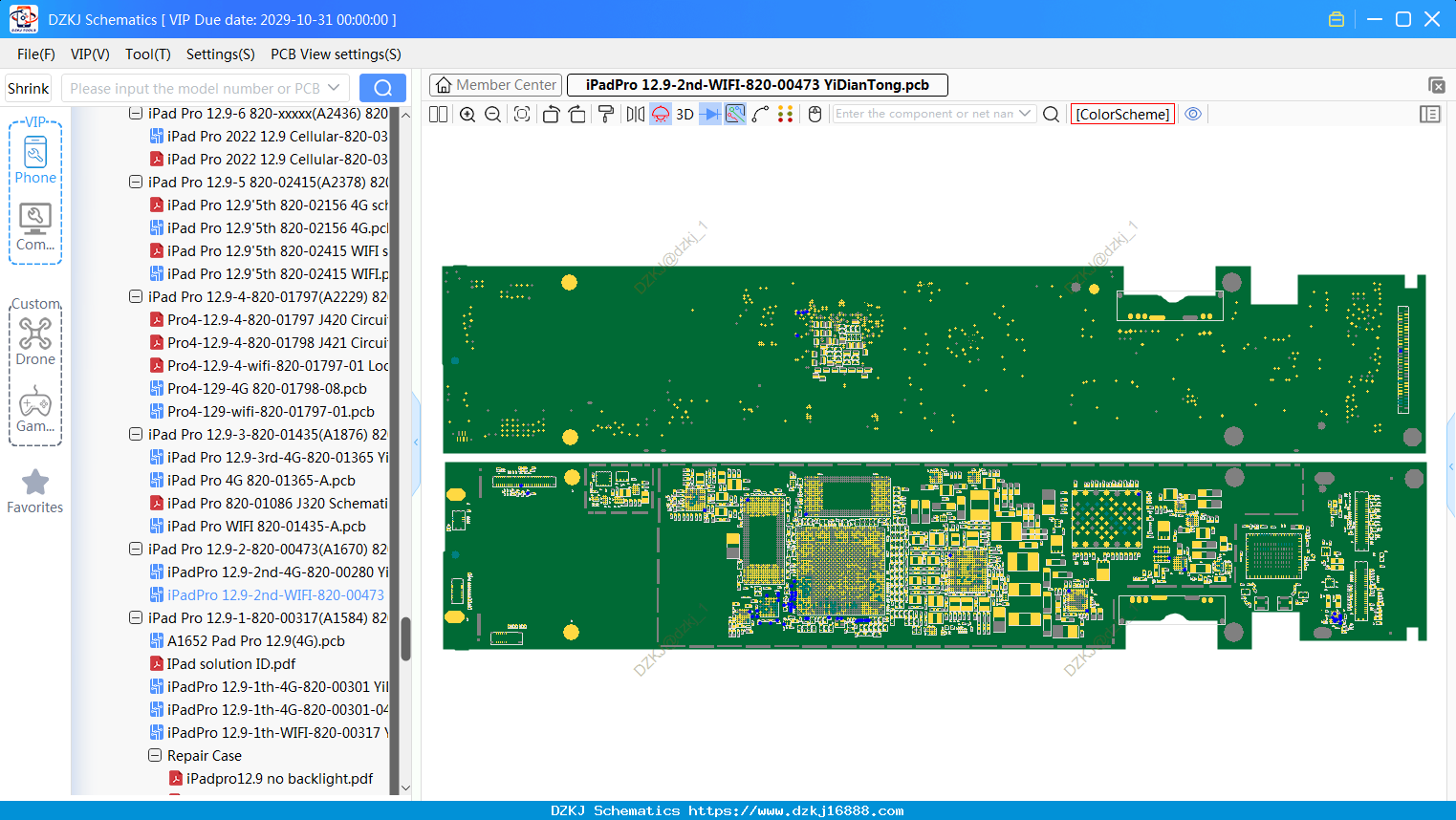Open the right side panel layout icon
The width and height of the screenshot is (1456, 820).
[1430, 115]
